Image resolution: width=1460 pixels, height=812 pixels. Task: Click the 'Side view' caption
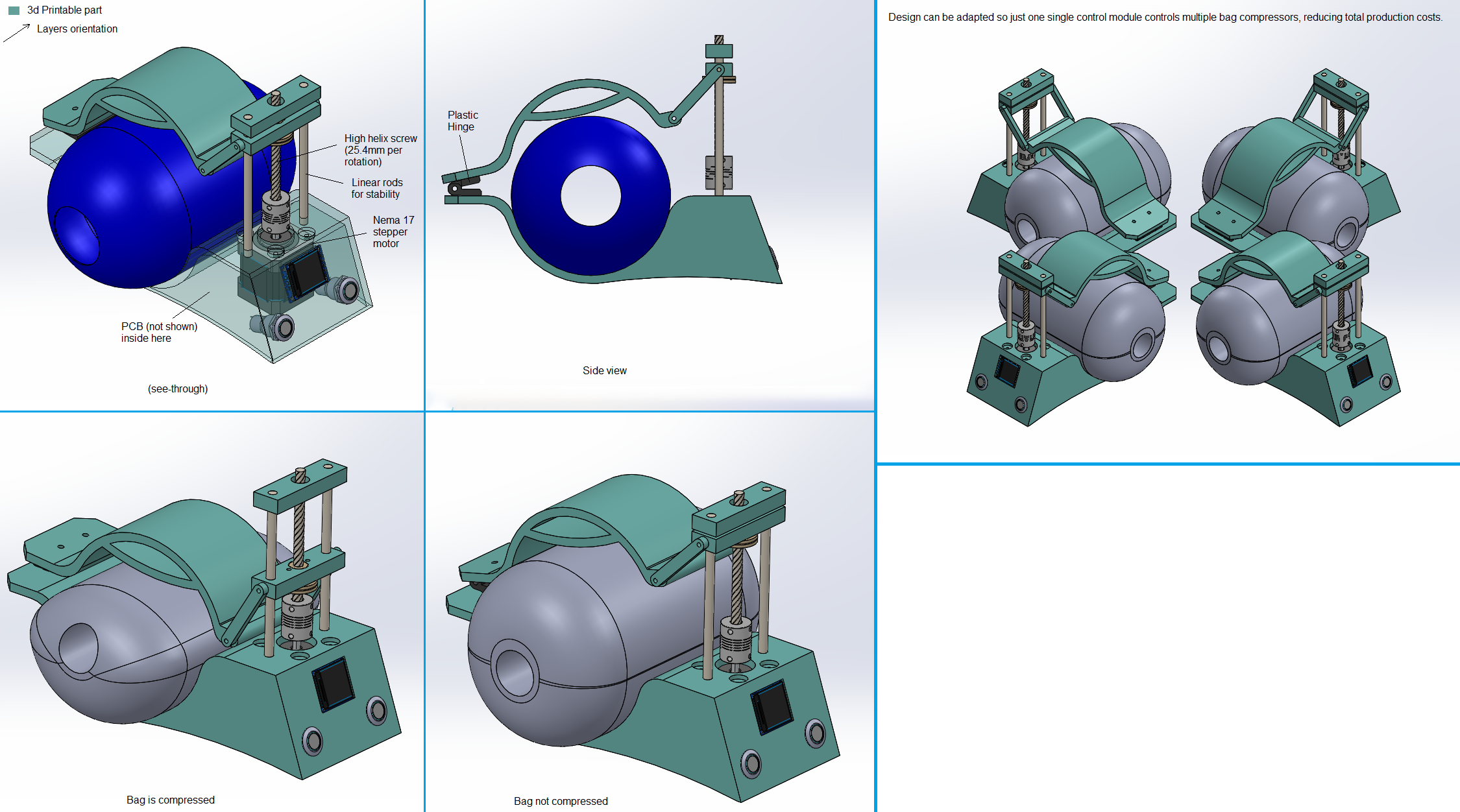click(x=605, y=371)
